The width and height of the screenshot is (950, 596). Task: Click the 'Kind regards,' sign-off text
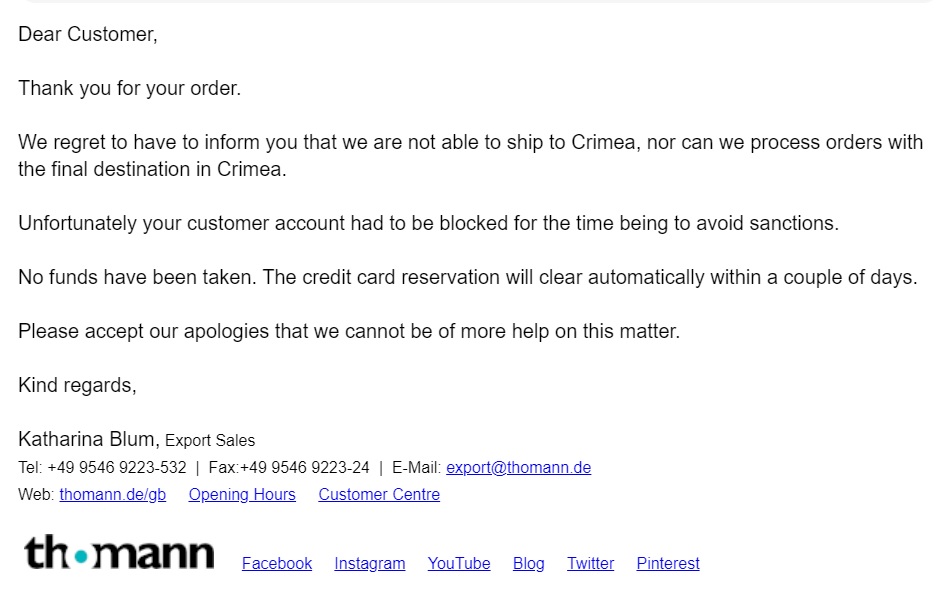77,386
